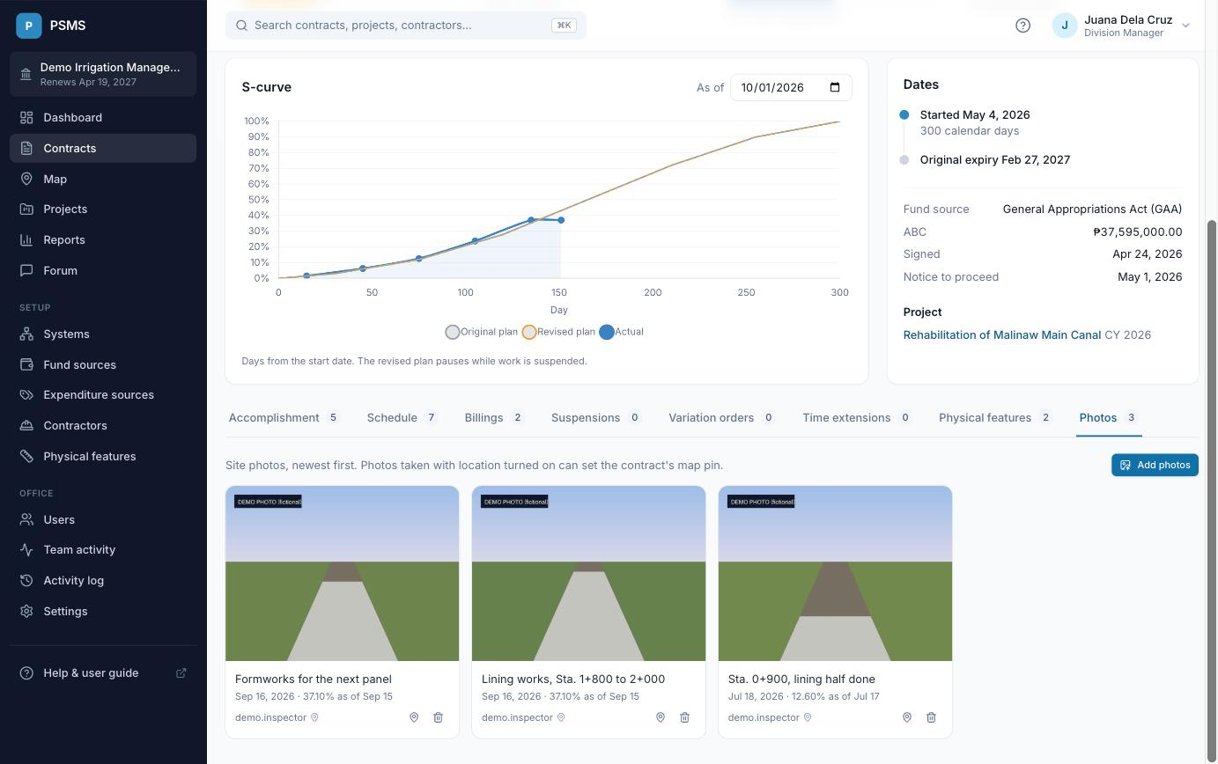Screen dimensions: 1218x764
Task: Click the Add photos button
Action: click(1155, 465)
